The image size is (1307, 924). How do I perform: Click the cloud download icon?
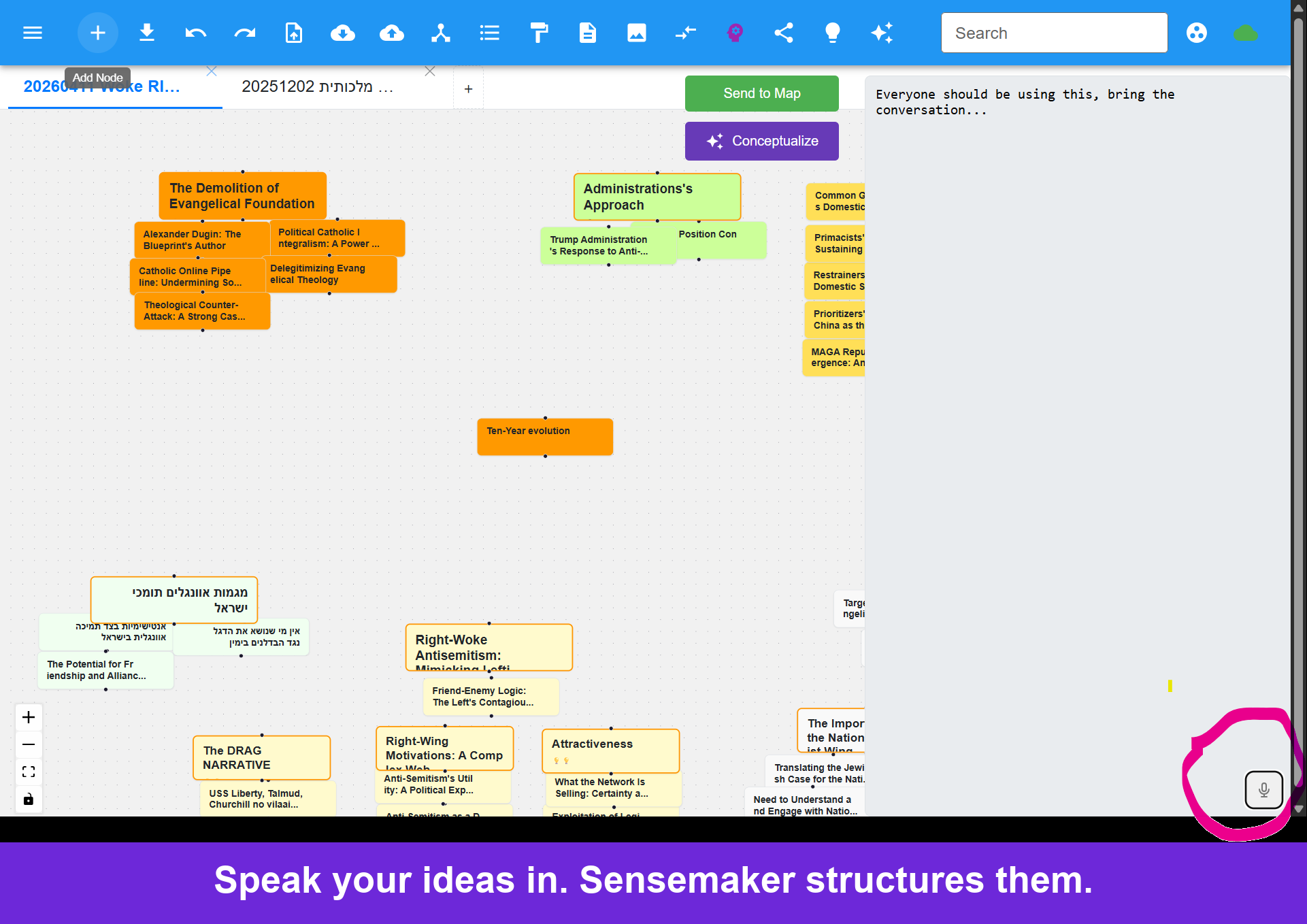click(343, 33)
